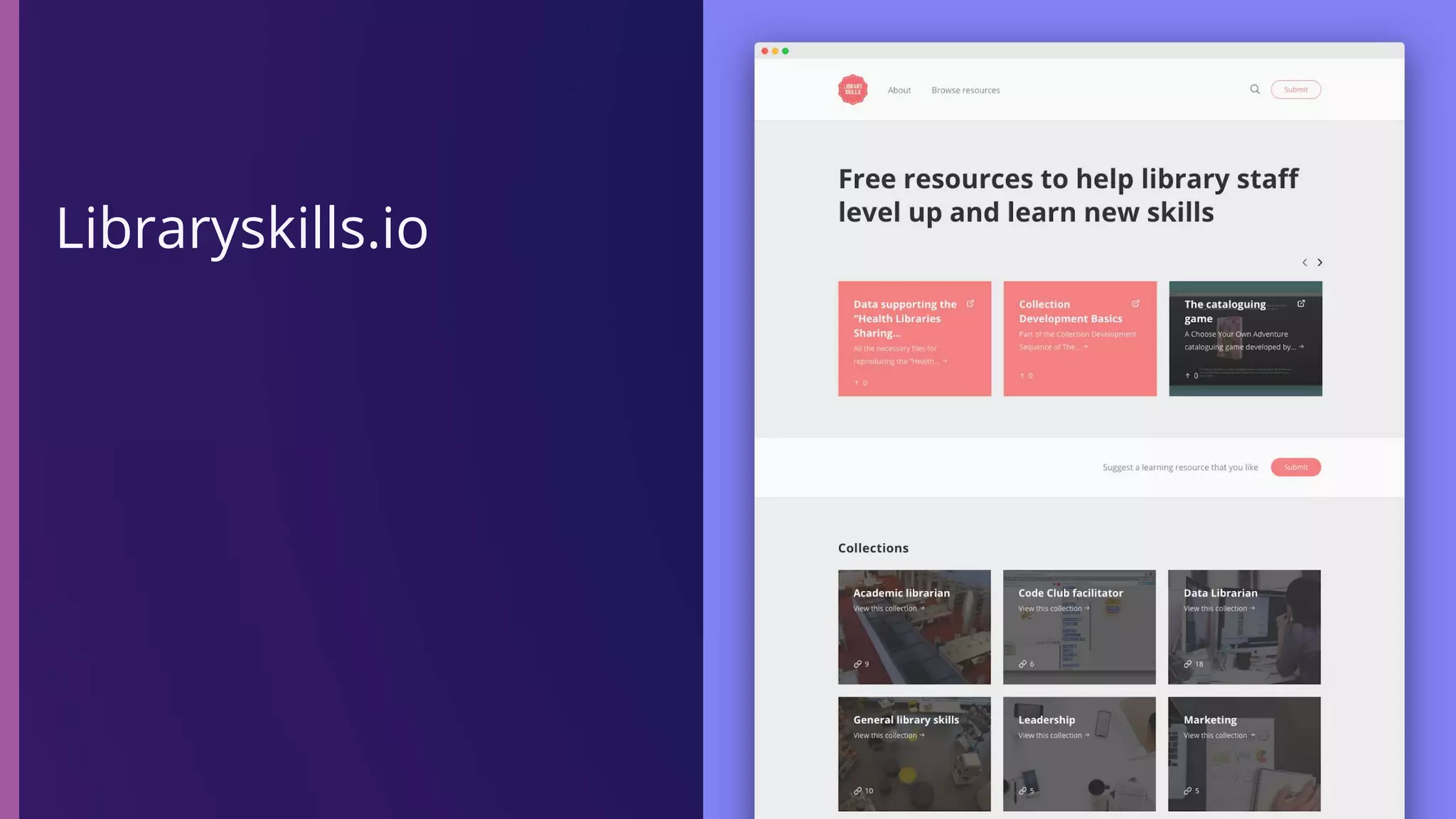Open The cataloguing game card title
The width and height of the screenshot is (1456, 819).
[1225, 311]
